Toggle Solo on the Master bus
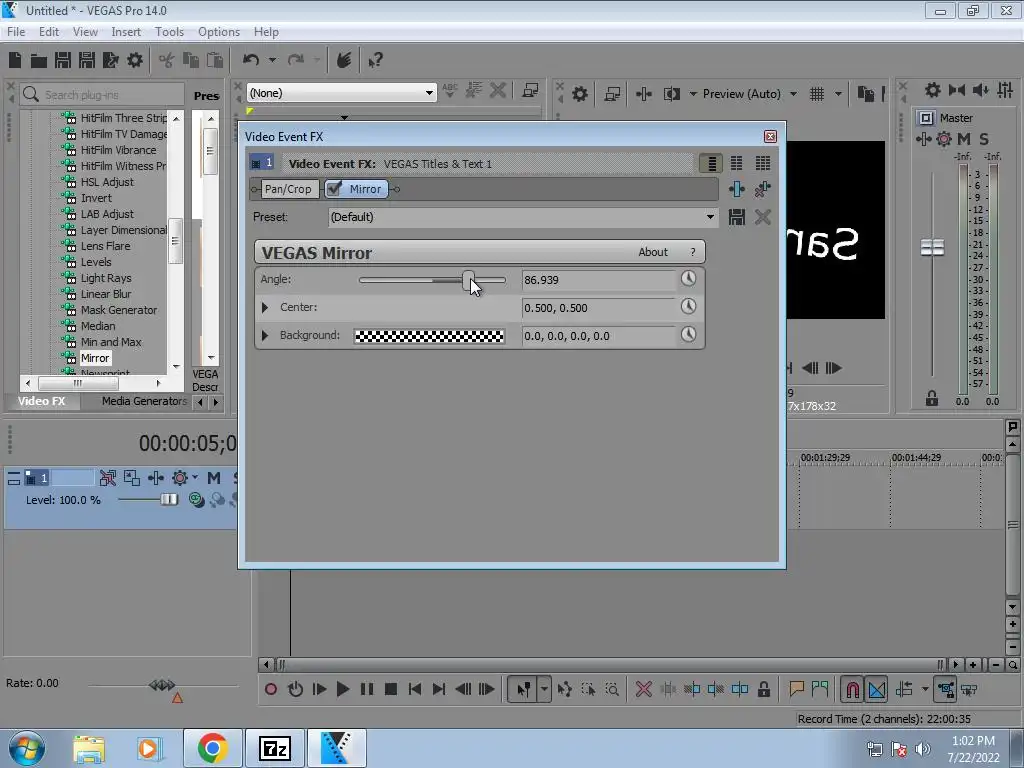Viewport: 1024px width, 768px height. [984, 139]
